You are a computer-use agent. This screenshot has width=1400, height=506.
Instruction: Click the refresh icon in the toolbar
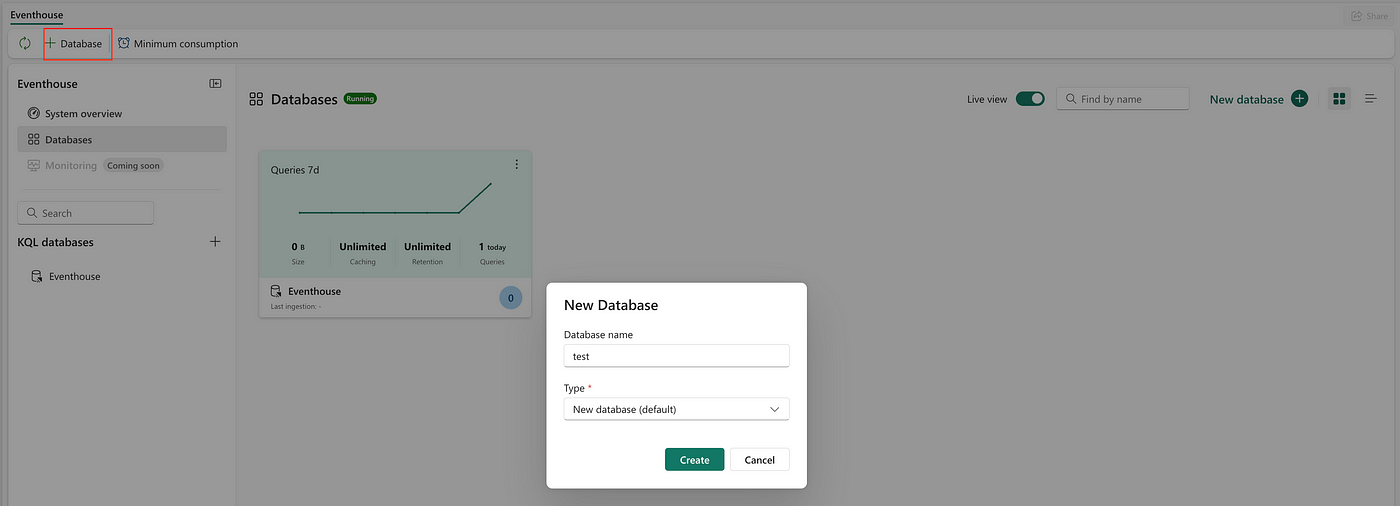coord(25,44)
